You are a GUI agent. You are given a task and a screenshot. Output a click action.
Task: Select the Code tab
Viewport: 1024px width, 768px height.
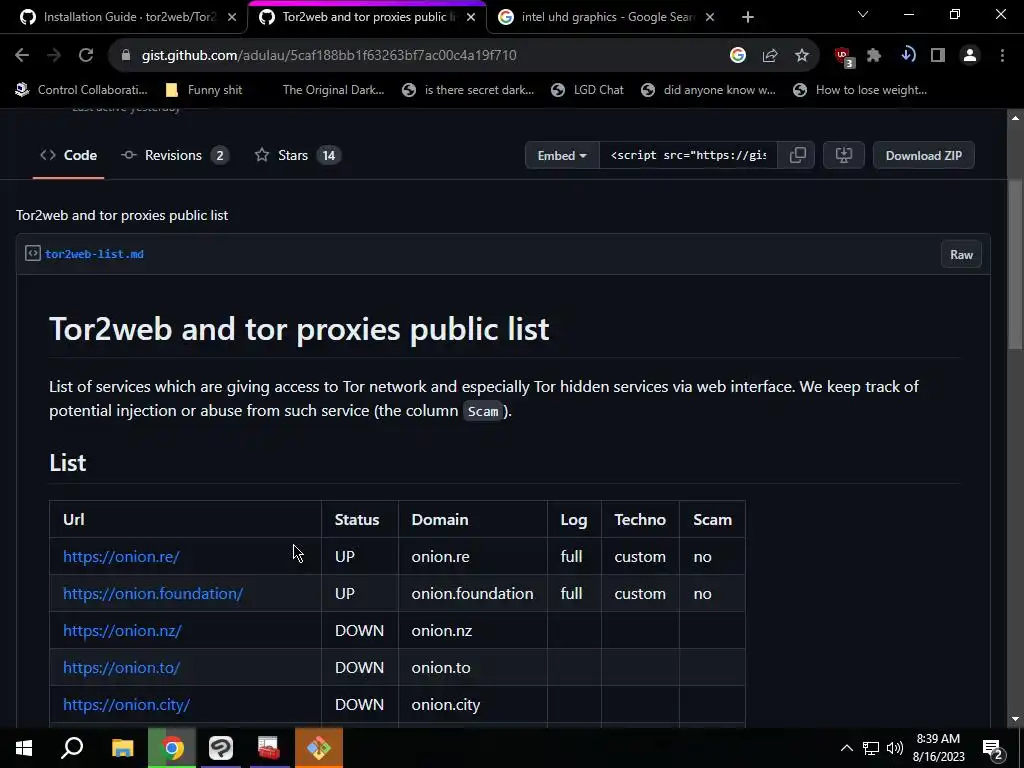(x=69, y=155)
